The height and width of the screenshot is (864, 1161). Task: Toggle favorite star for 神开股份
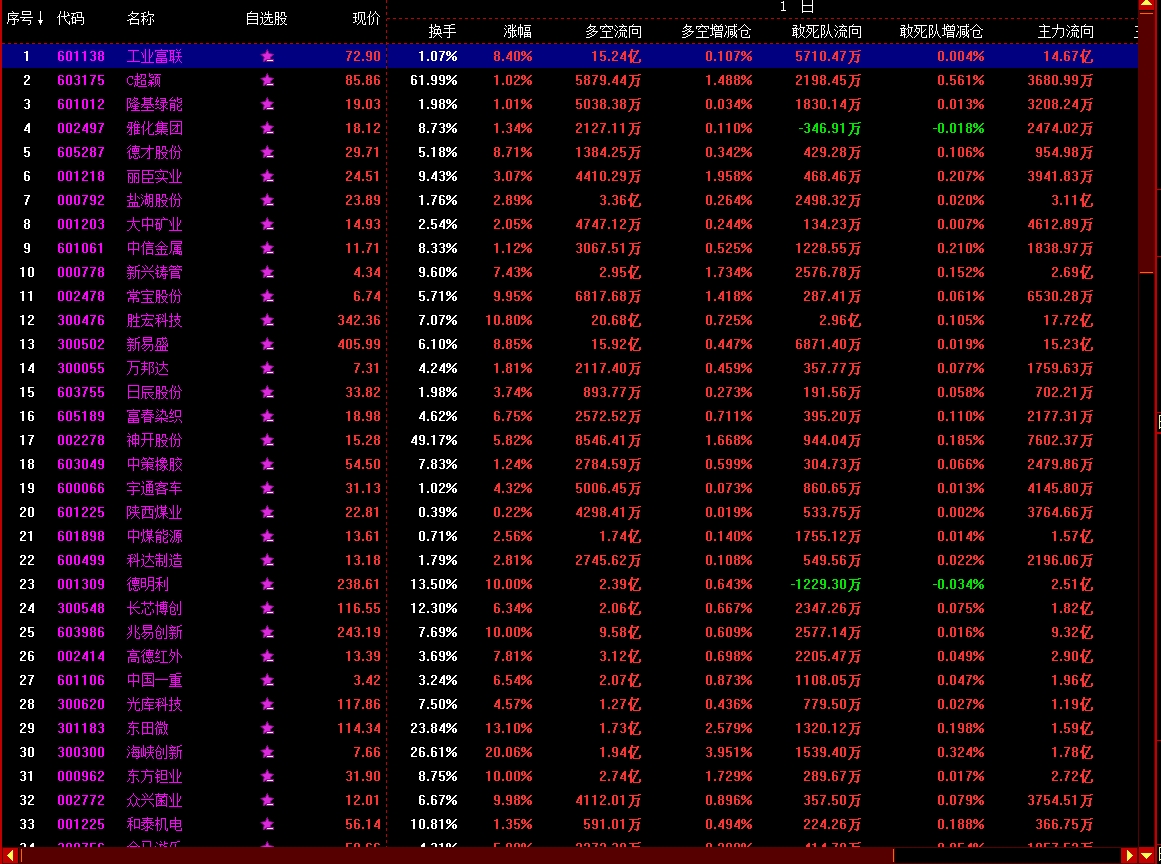(267, 441)
